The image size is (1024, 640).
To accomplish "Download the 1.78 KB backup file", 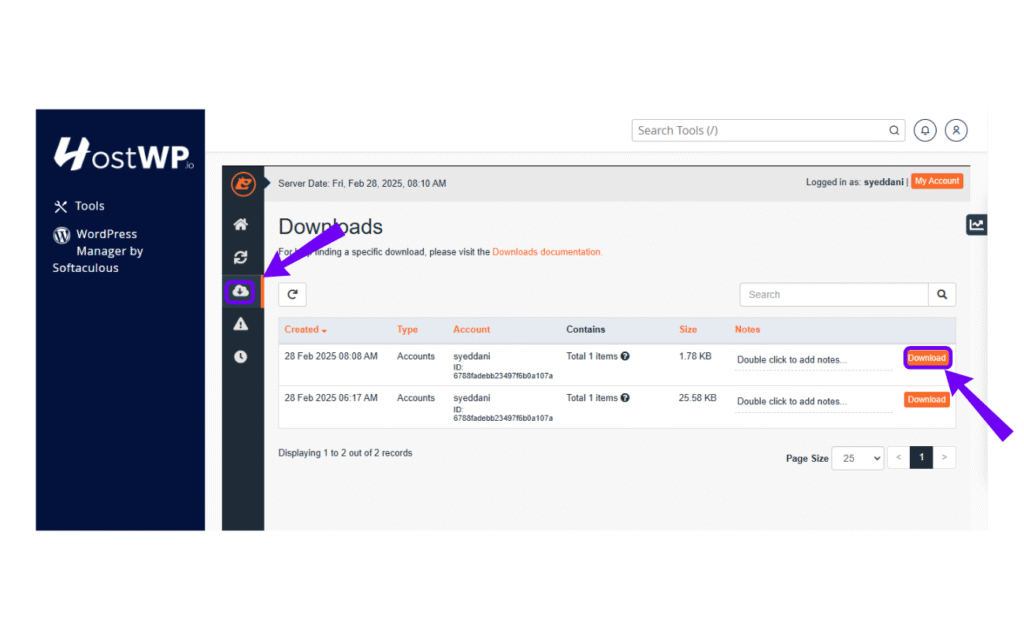I will coord(926,357).
